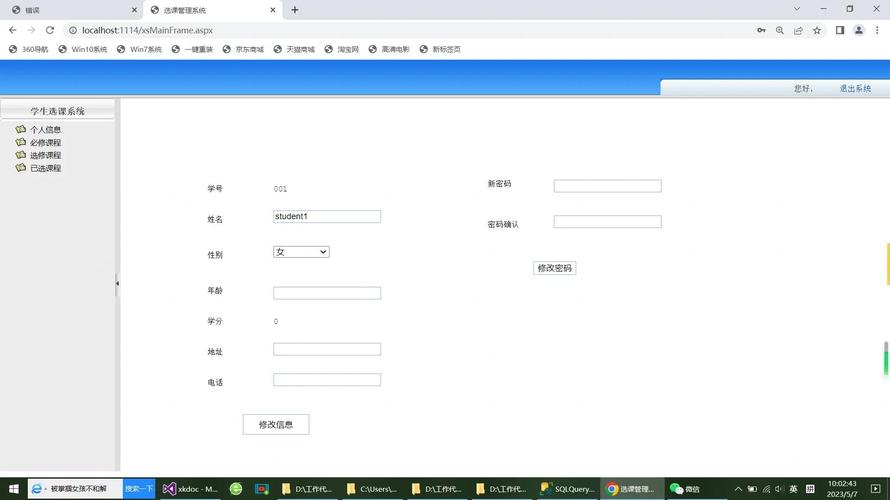Image resolution: width=890 pixels, height=500 pixels.
Task: Open the Win7系统 bookmark
Action: (x=139, y=49)
